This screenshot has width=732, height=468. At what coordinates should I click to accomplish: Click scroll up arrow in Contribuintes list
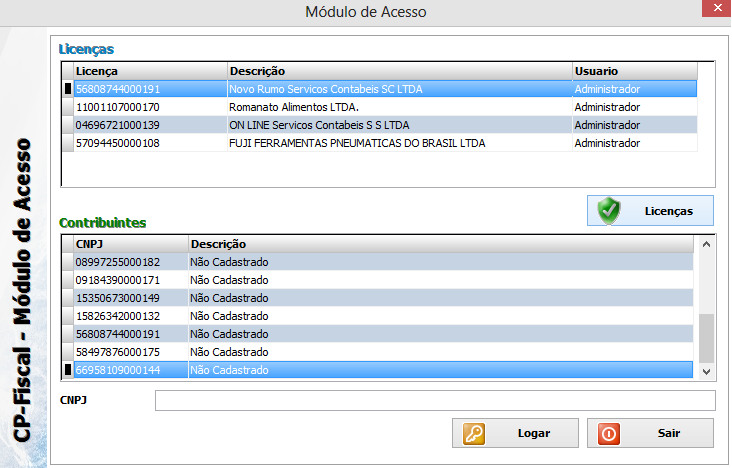click(706, 244)
